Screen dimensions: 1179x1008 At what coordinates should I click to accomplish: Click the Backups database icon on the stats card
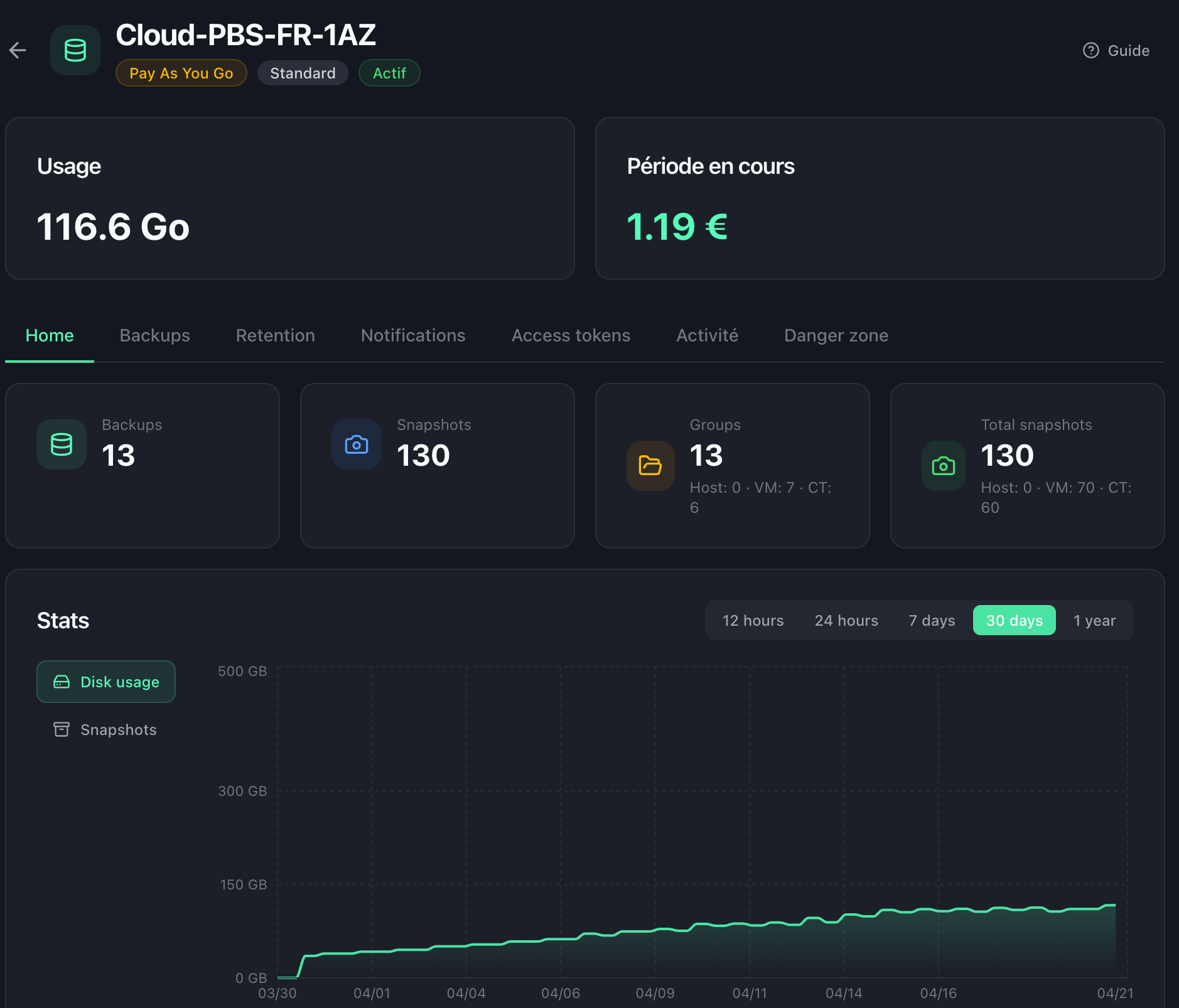[x=61, y=444]
